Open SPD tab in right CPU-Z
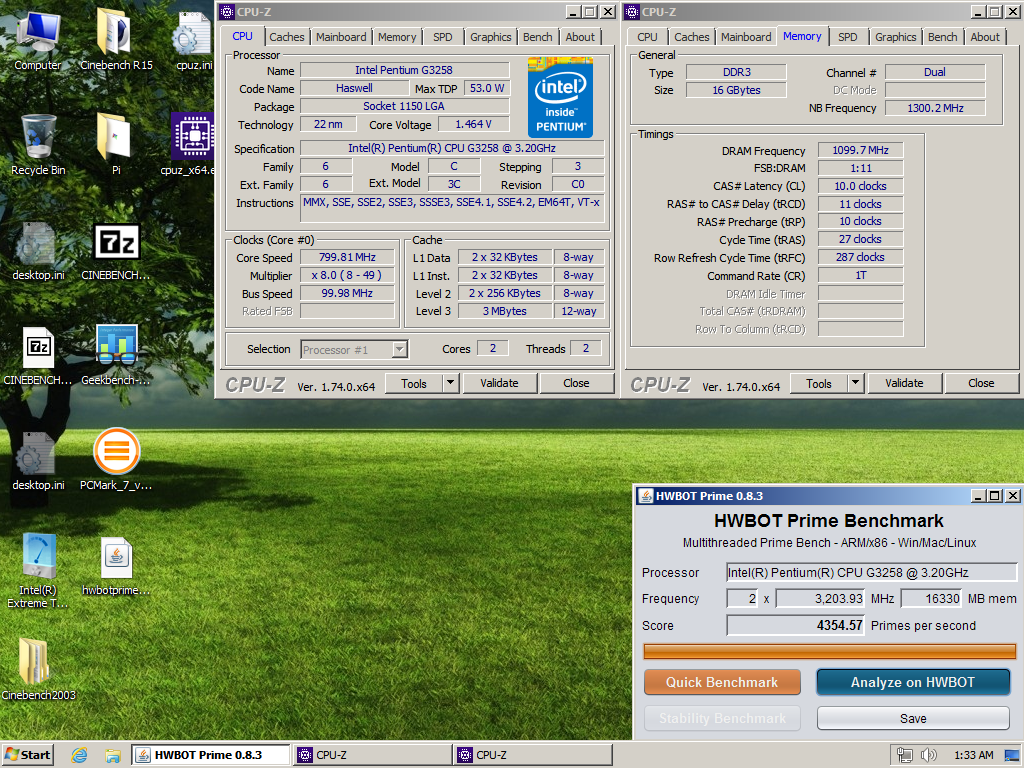 click(848, 37)
